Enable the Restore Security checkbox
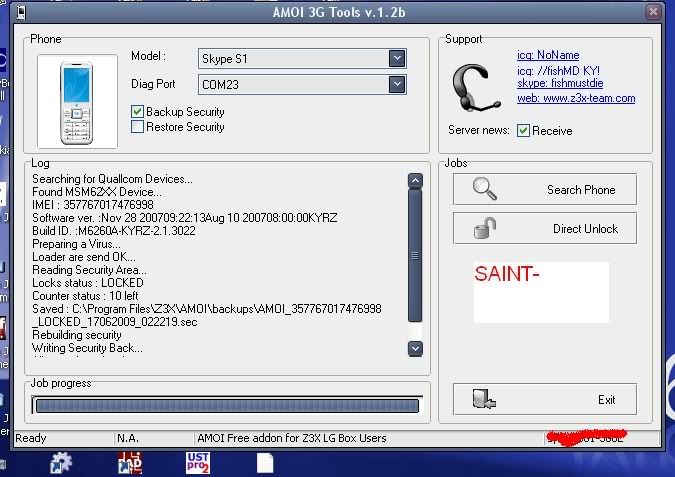This screenshot has width=675, height=477. pos(138,127)
